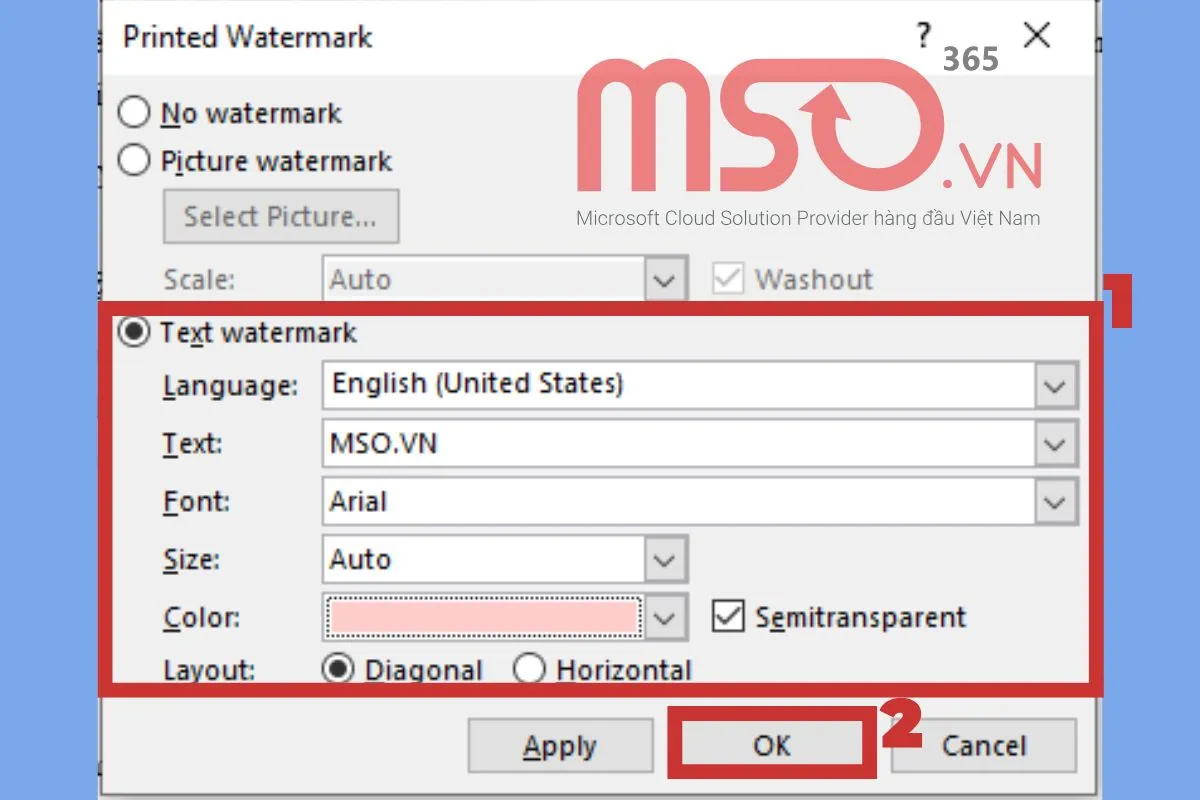This screenshot has height=800, width=1200.
Task: Open the Font dropdown set to Arial
Action: click(1055, 501)
